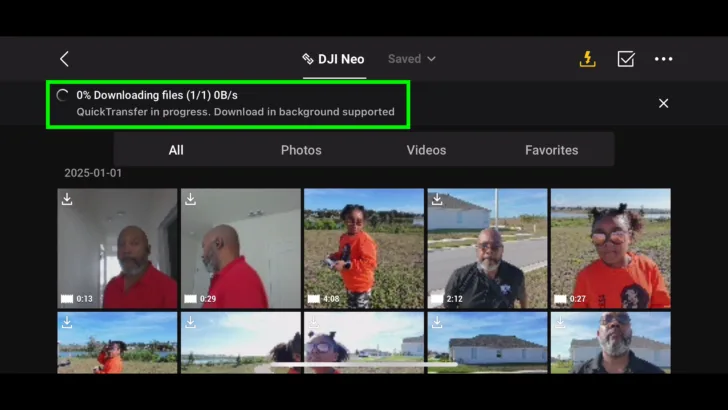Screen dimensions: 728x410
Task: Switch to the Favorites tab
Action: point(552,150)
